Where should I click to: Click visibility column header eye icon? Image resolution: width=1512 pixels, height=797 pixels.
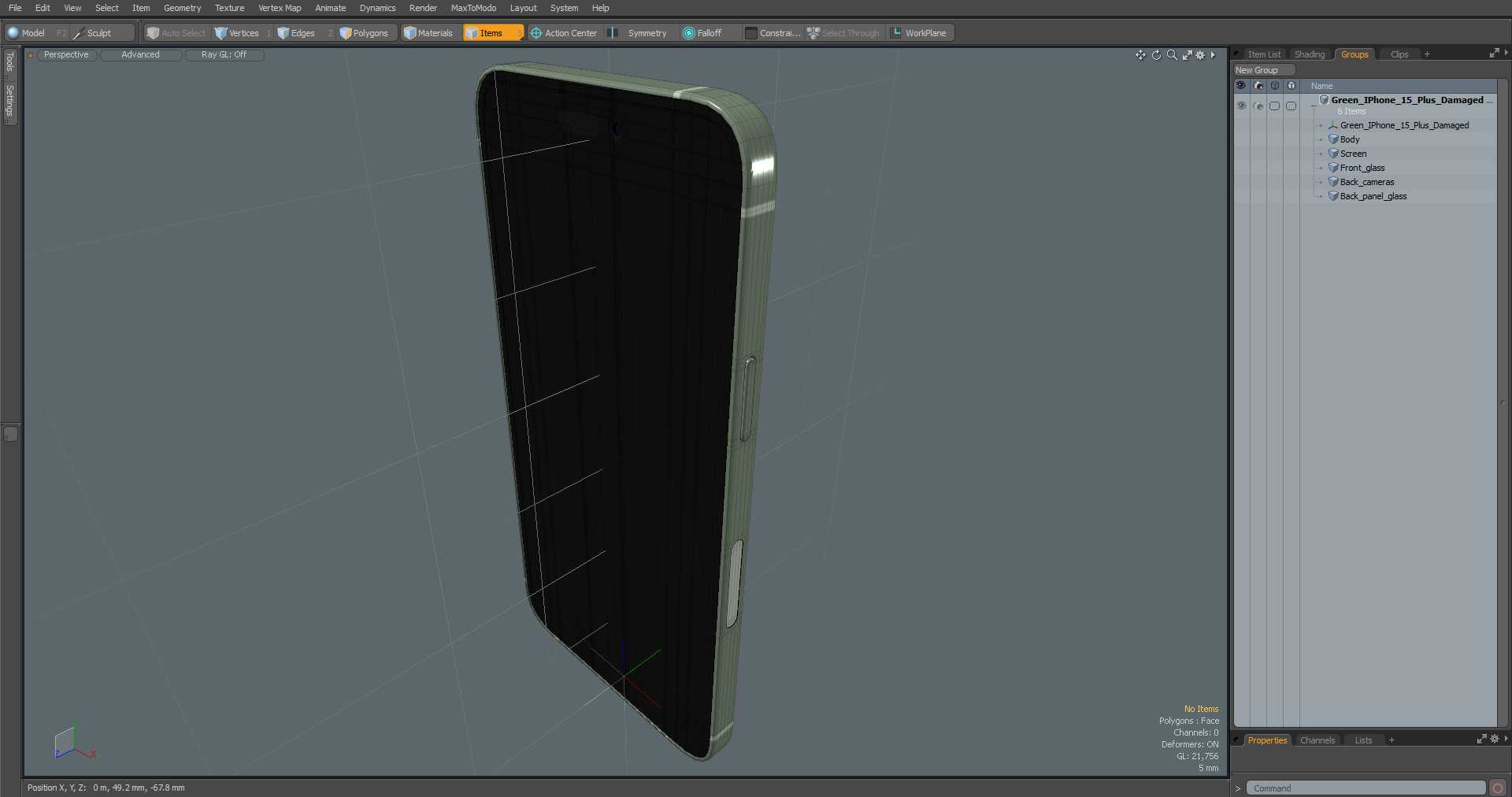(1241, 85)
